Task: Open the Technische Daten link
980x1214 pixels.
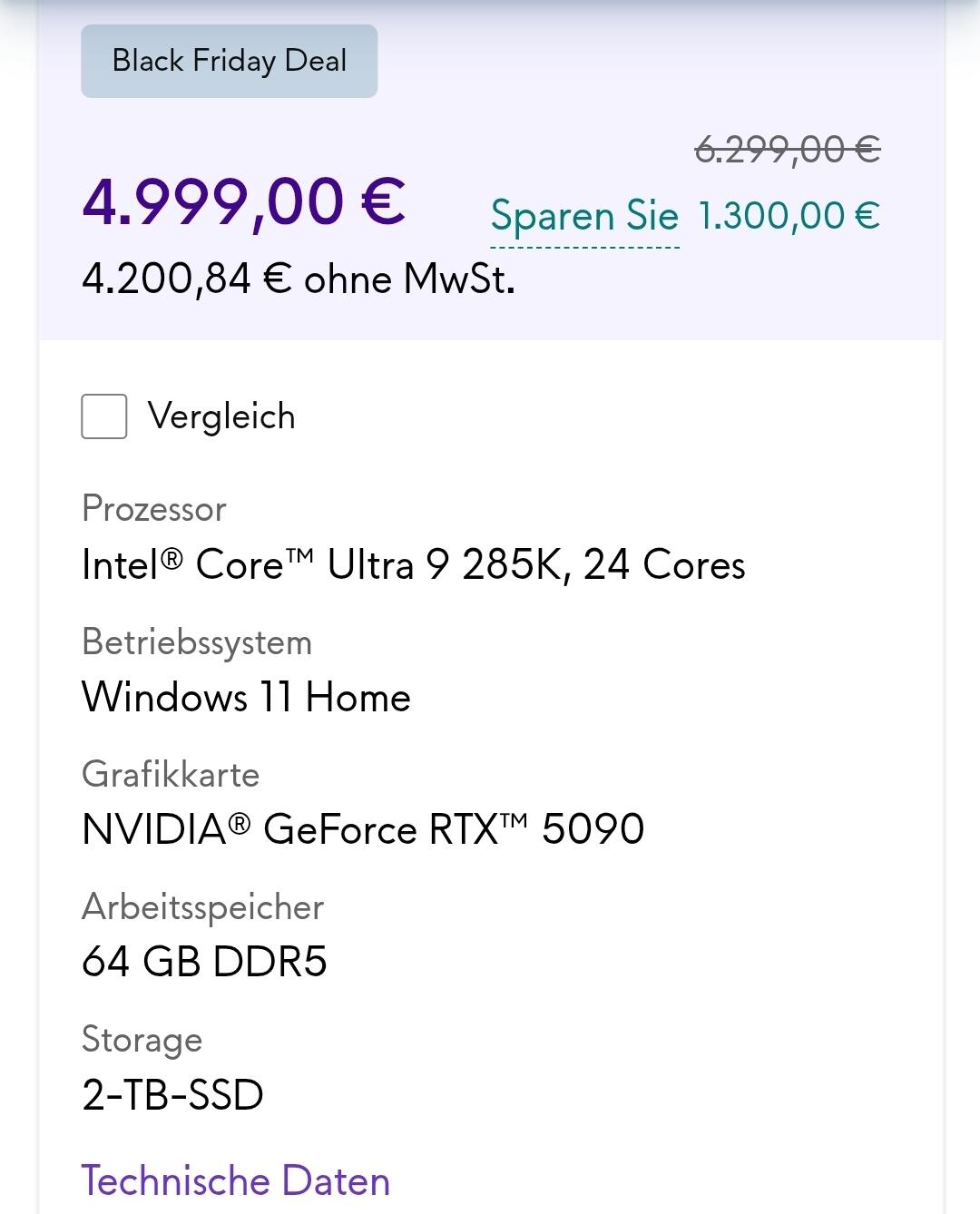Action: (x=236, y=1180)
